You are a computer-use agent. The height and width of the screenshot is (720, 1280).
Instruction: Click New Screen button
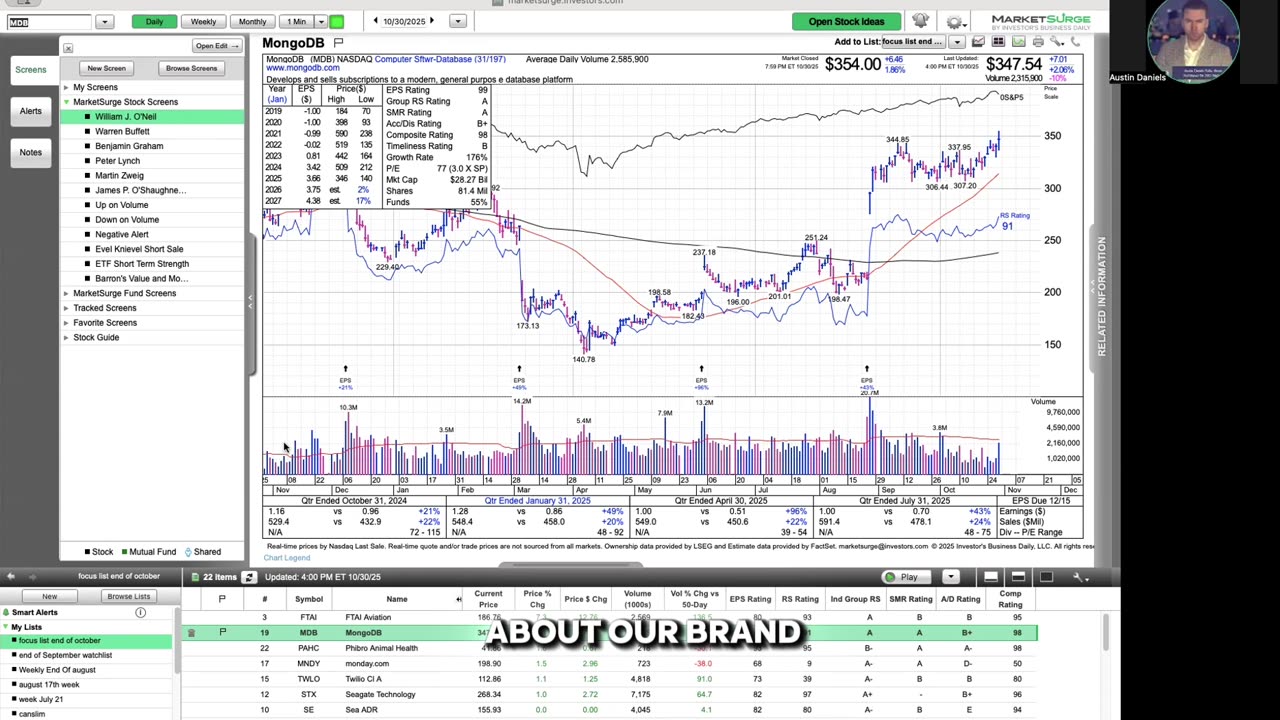pyautogui.click(x=106, y=68)
